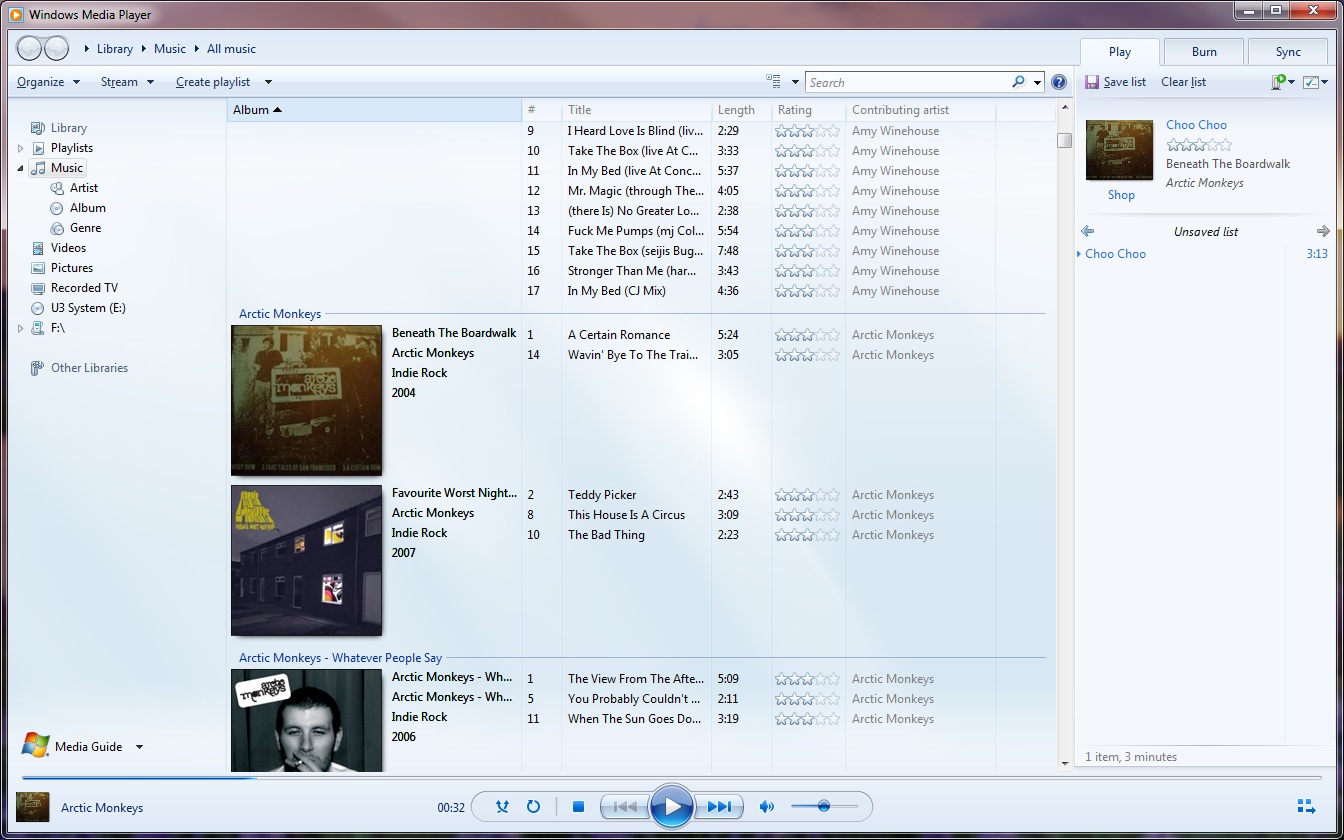Select the track A Certain Romance
This screenshot has width=1344, height=840.
(619, 335)
